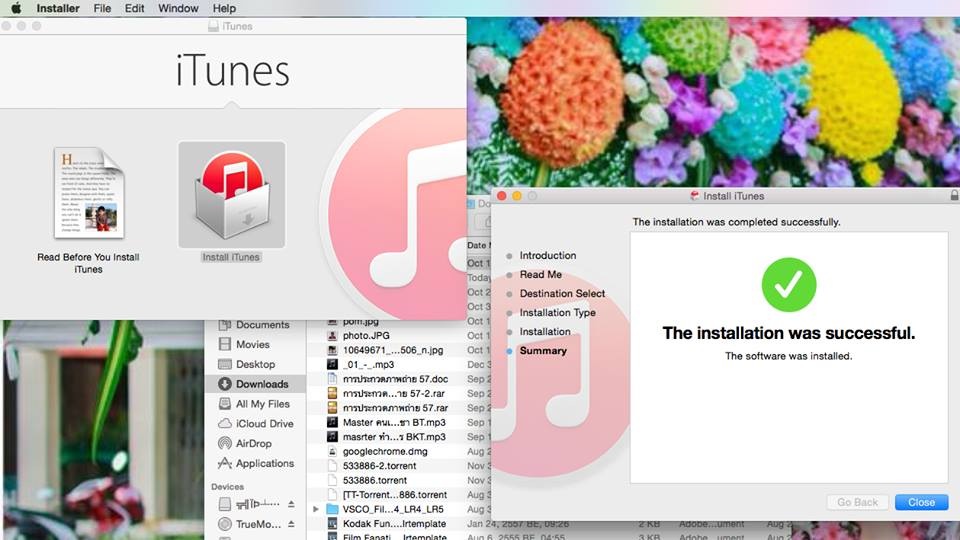
Task: Open the Installer application menu
Action: [58, 9]
